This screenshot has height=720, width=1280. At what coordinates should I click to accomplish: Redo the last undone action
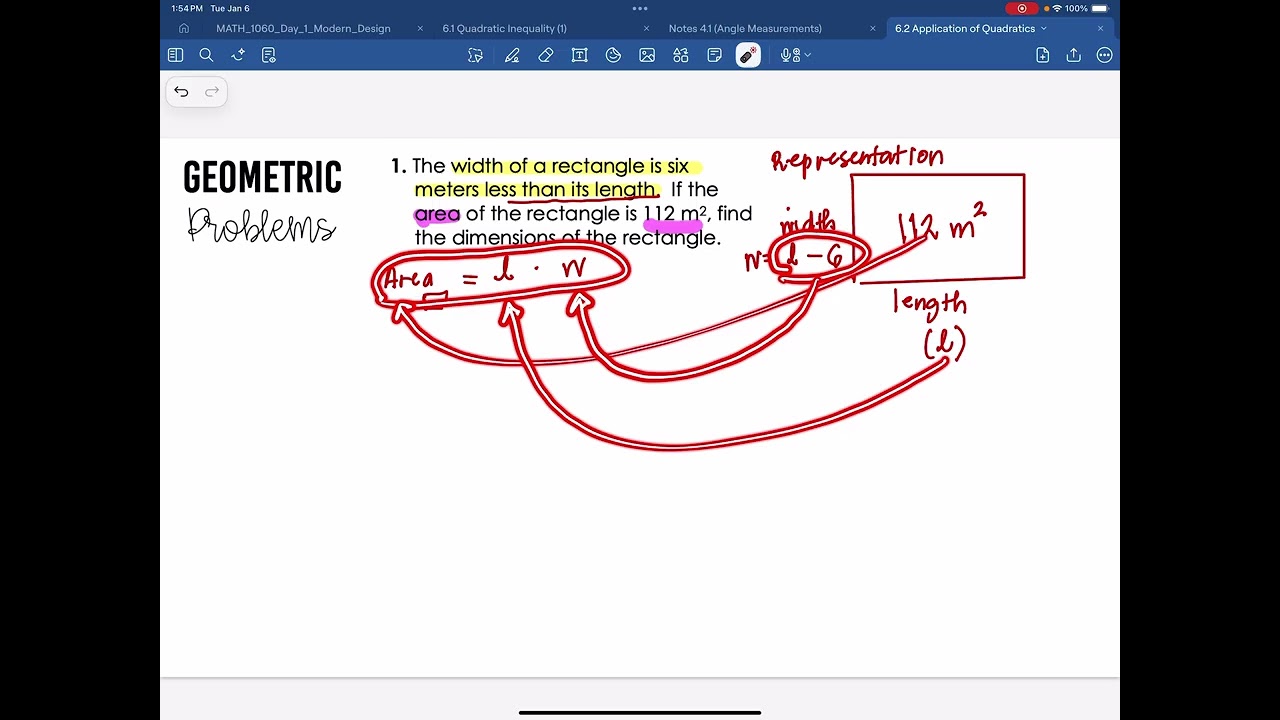point(212,92)
